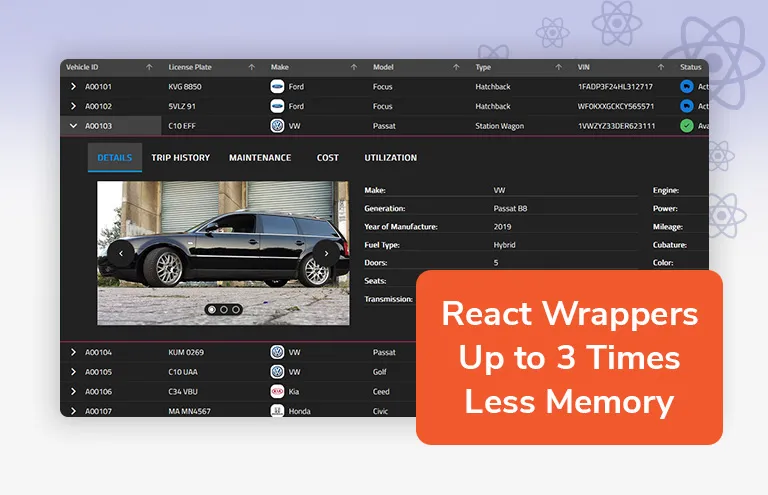Sort by License Plate column arrow
Image resolution: width=768 pixels, height=495 pixels.
pyautogui.click(x=251, y=67)
